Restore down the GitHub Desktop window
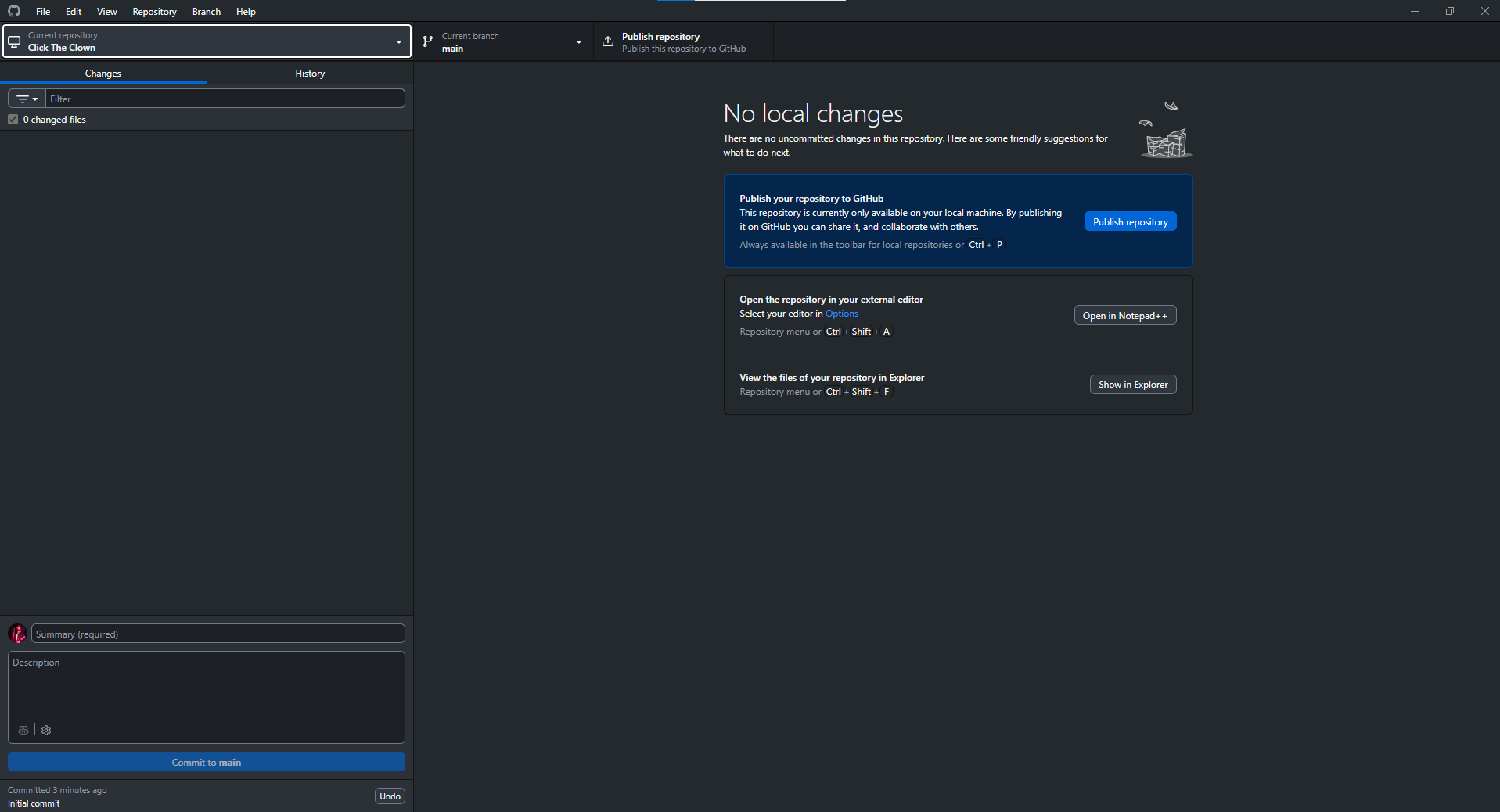 1450,11
